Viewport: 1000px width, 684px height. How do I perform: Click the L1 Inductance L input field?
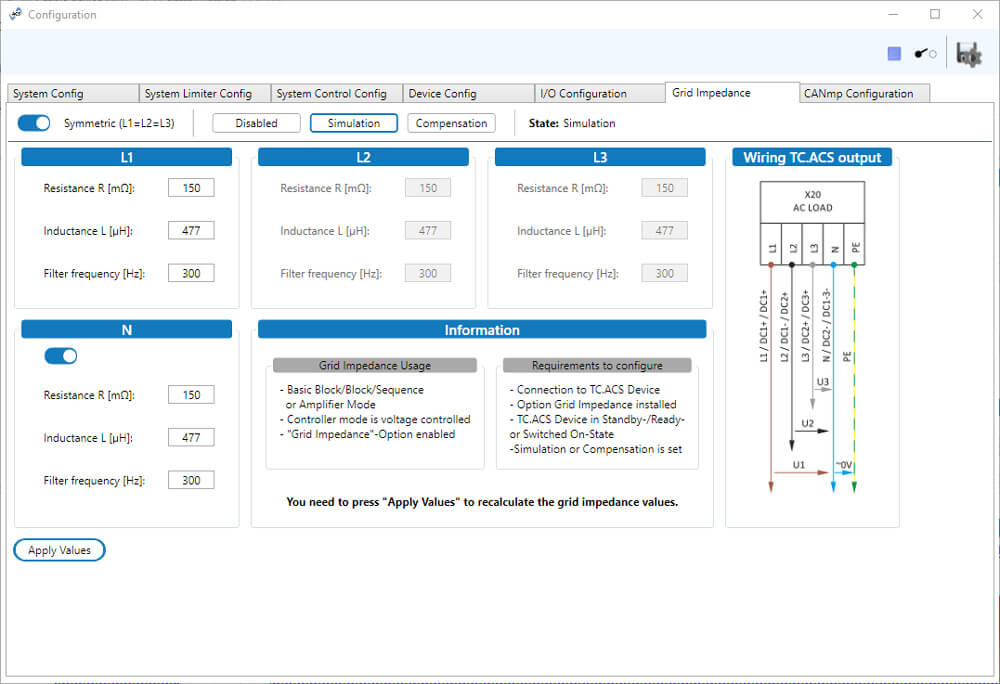coord(191,231)
